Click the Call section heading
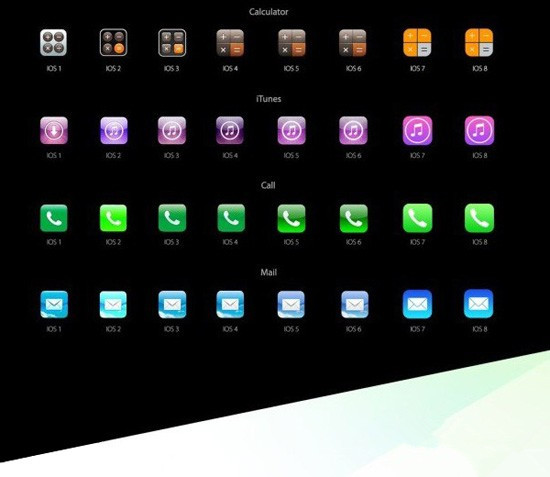Screen dimensions: 550x477 (268, 185)
